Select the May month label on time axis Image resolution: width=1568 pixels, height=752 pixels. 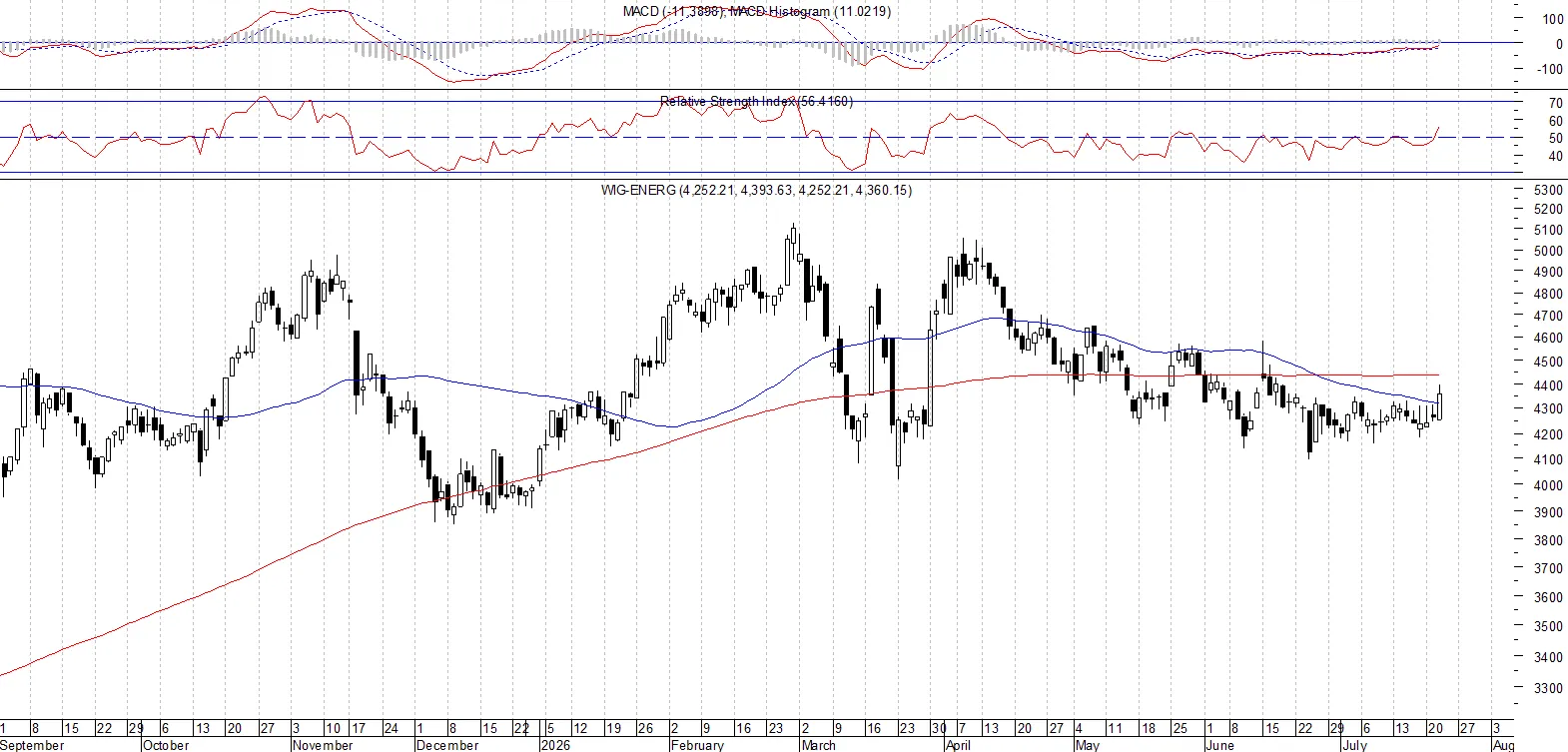click(1088, 745)
